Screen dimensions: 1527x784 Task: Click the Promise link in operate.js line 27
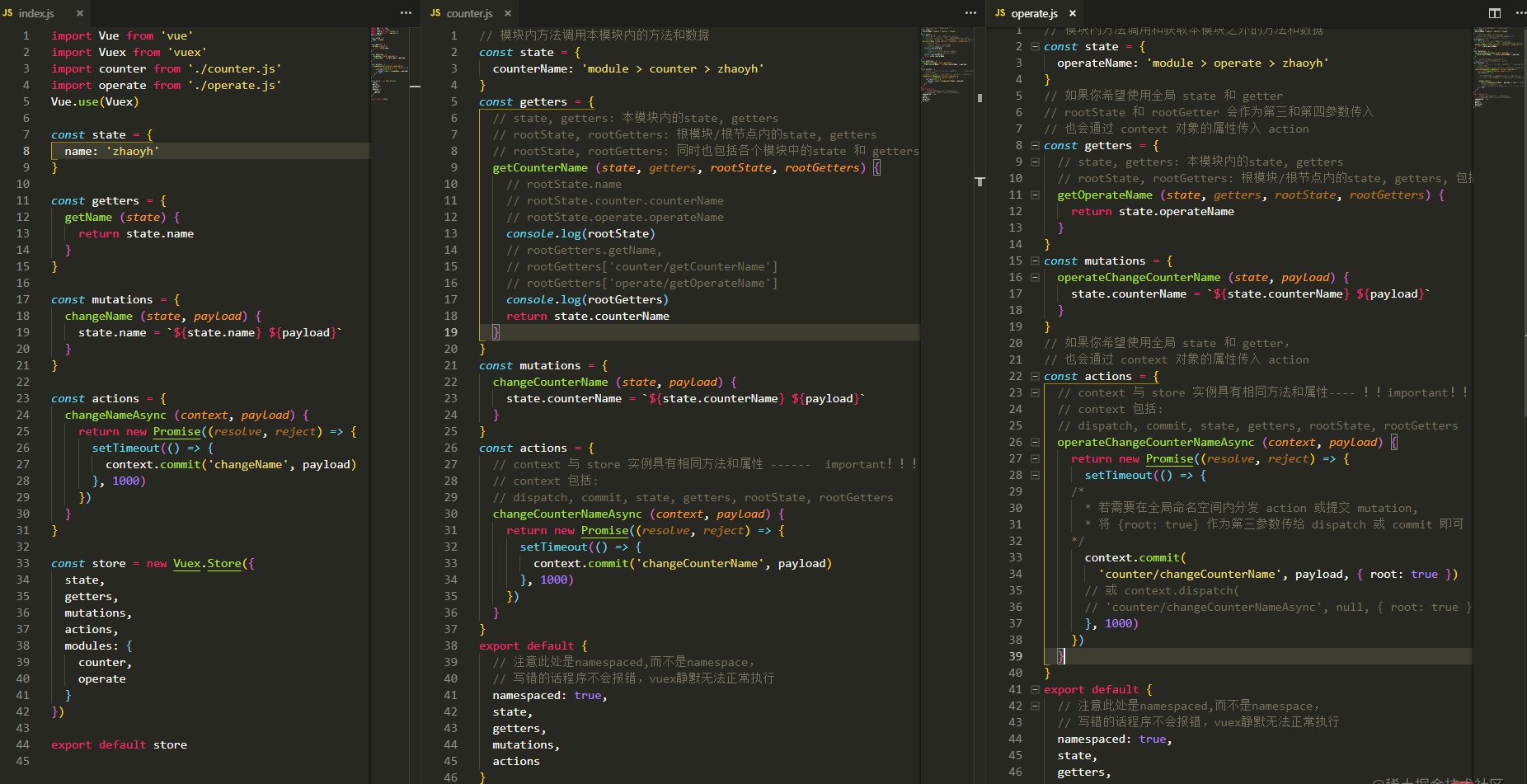pos(1170,458)
